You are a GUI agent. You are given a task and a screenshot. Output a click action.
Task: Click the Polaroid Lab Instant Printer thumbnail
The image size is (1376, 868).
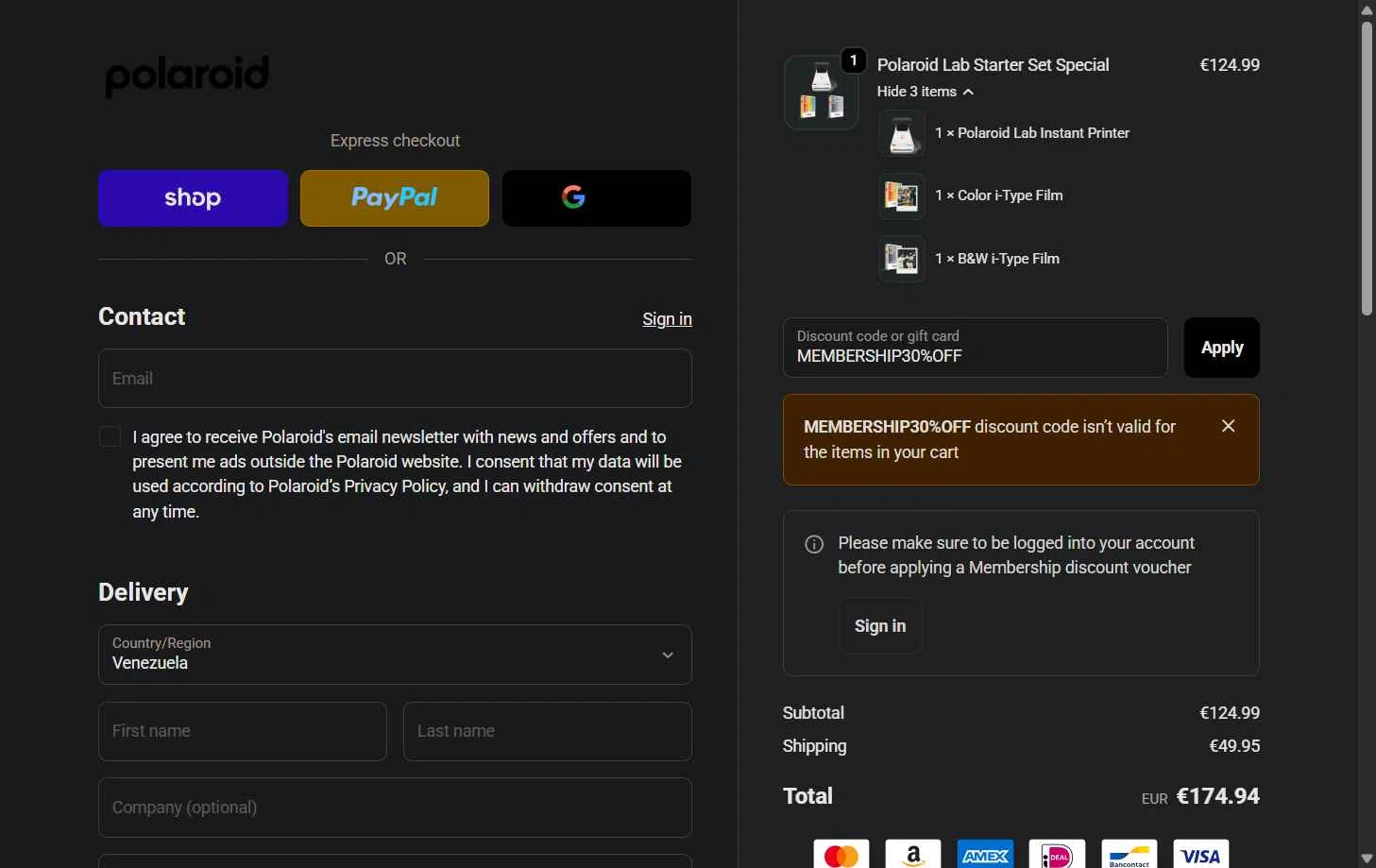pyautogui.click(x=902, y=133)
